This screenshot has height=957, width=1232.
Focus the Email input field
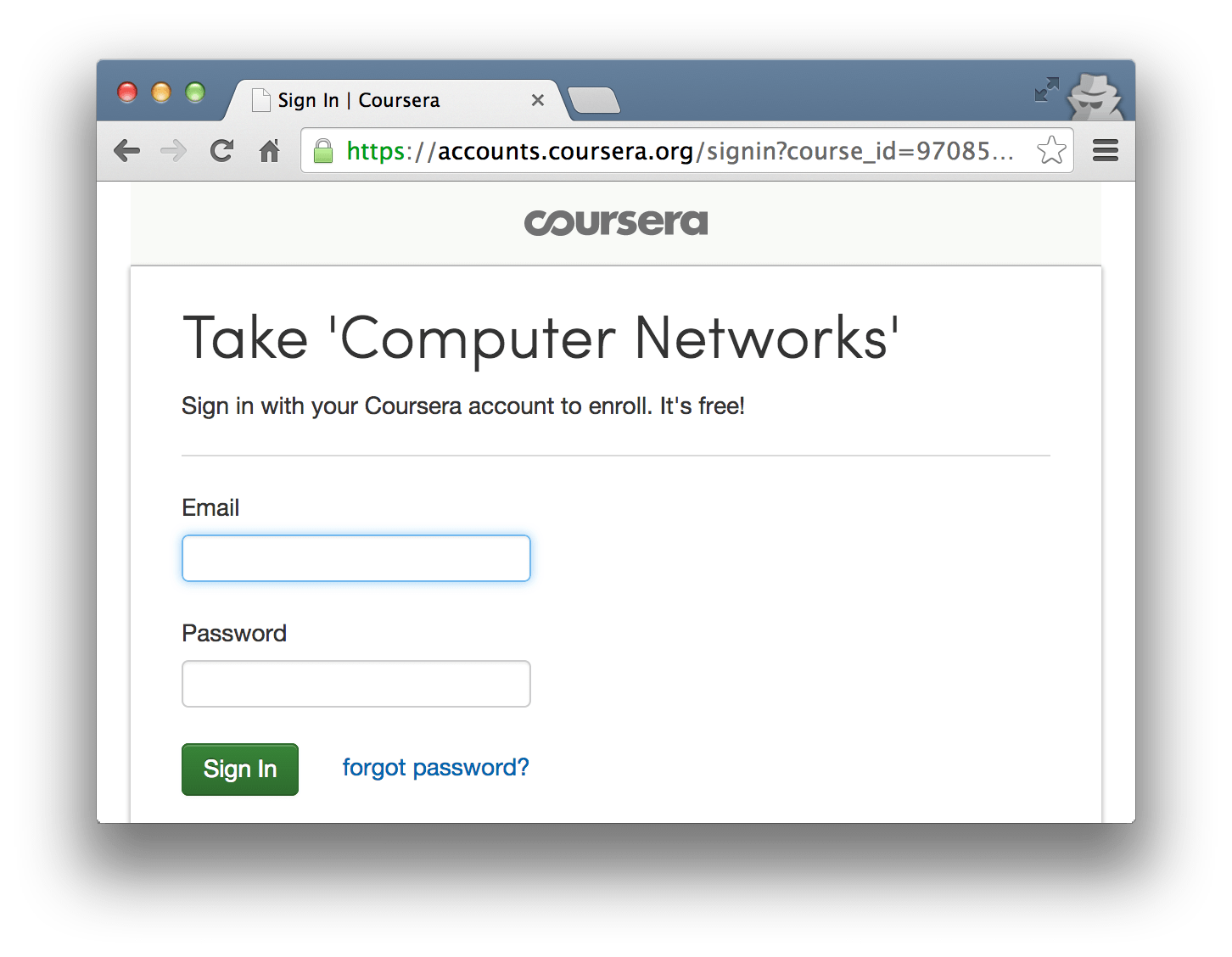pos(356,558)
